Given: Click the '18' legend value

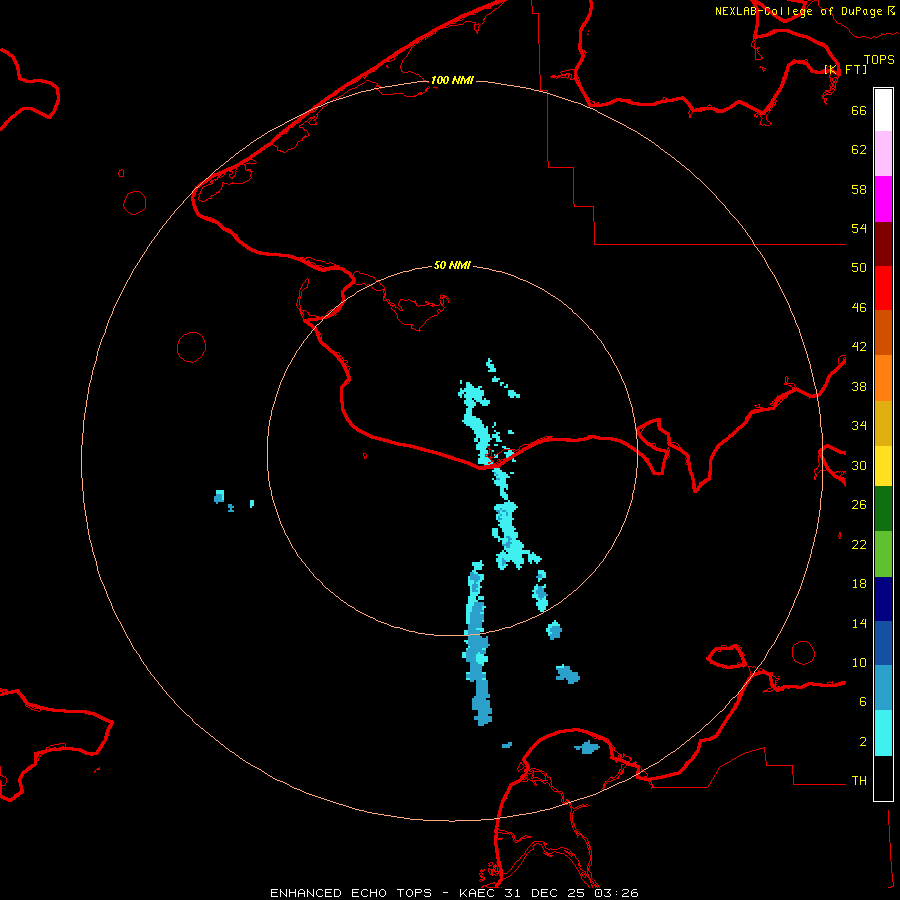Looking at the screenshot, I should point(859,584).
